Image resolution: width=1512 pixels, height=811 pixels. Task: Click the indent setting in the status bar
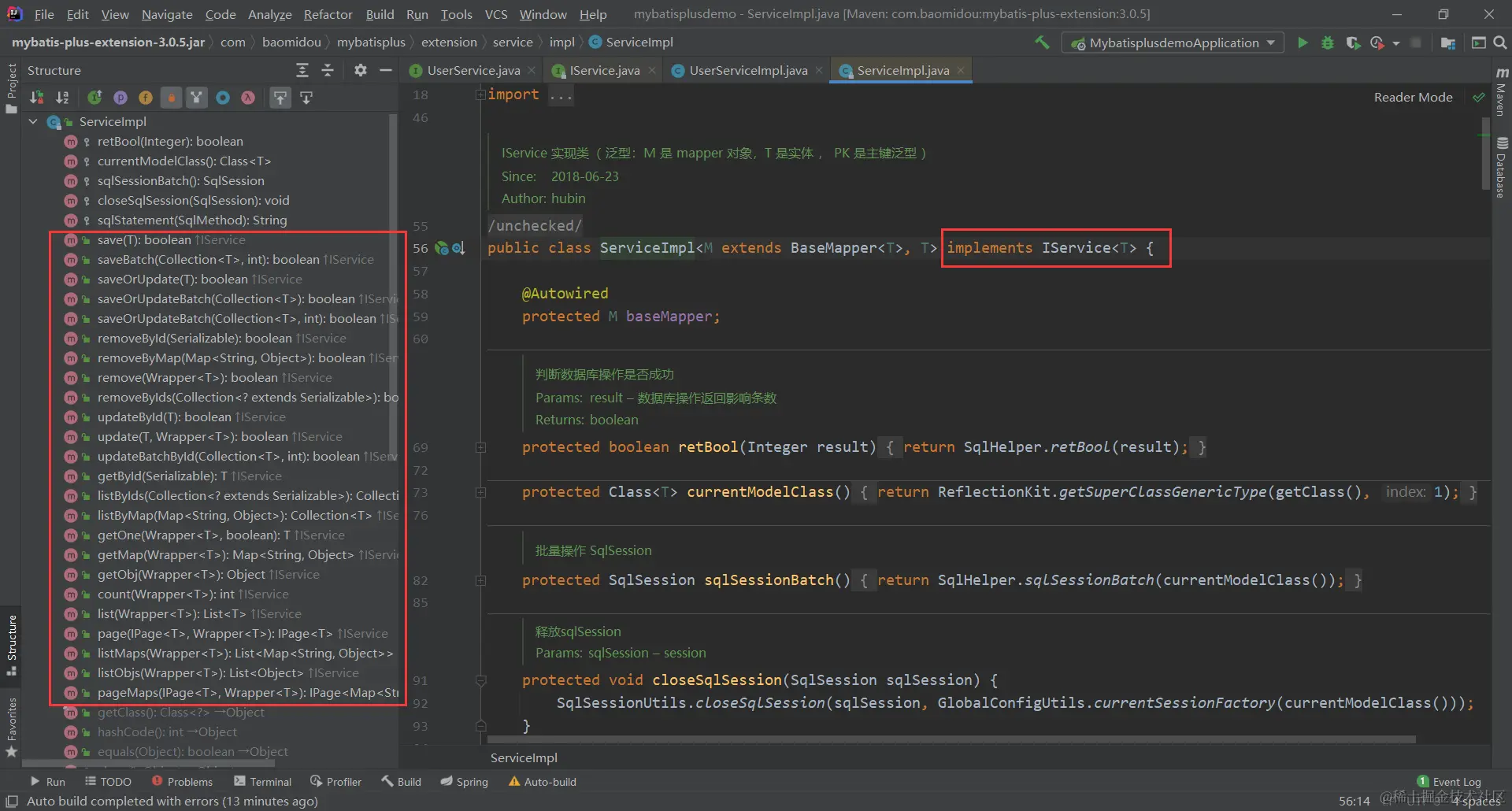tap(1477, 802)
